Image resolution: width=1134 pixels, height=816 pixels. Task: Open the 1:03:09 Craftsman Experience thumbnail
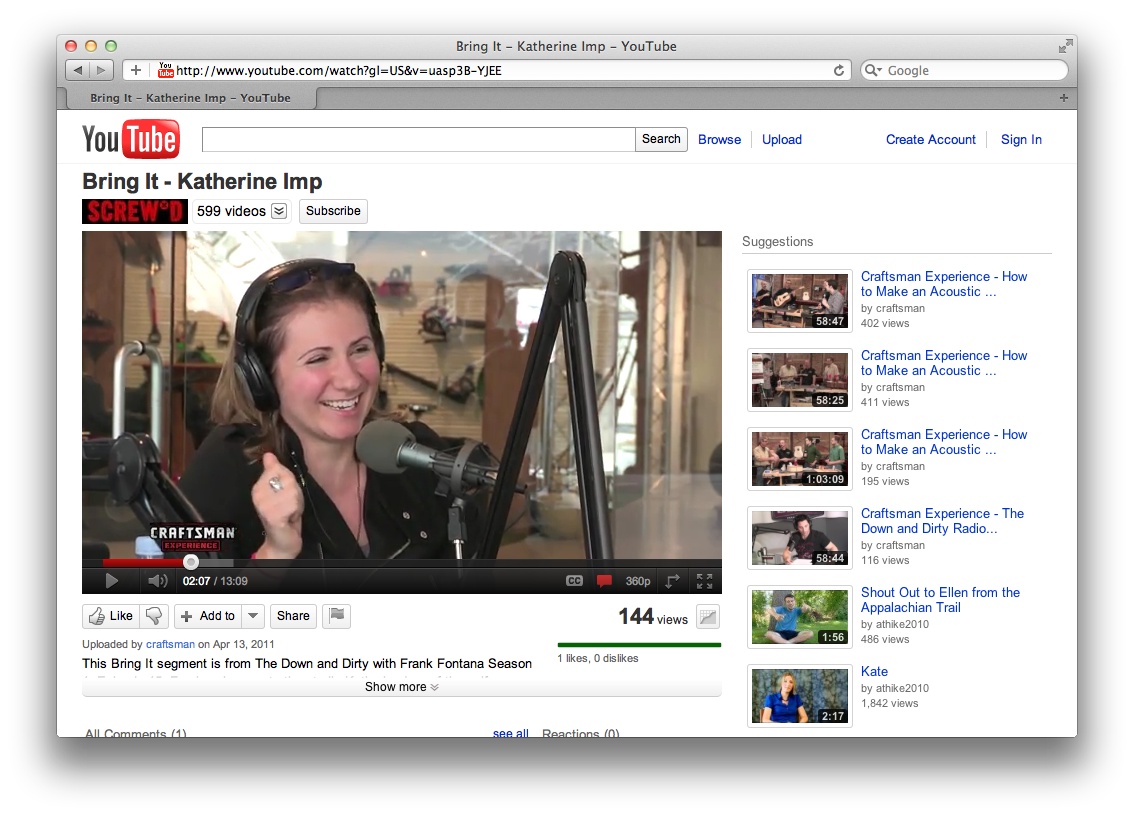[x=800, y=459]
